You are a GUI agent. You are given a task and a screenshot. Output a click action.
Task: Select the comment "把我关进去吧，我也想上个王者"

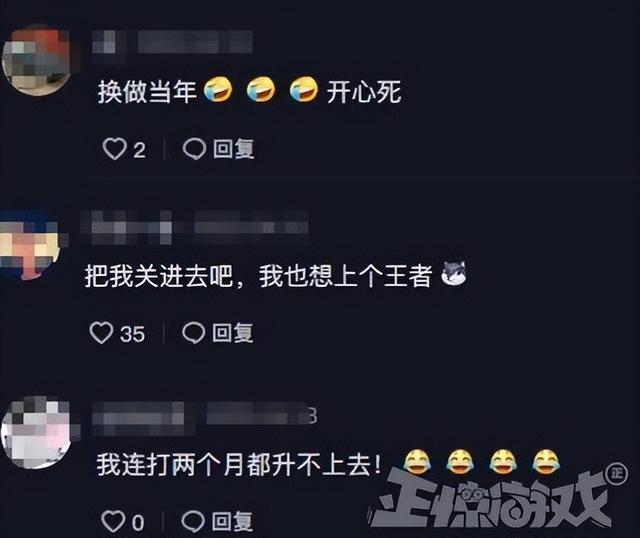point(258,276)
